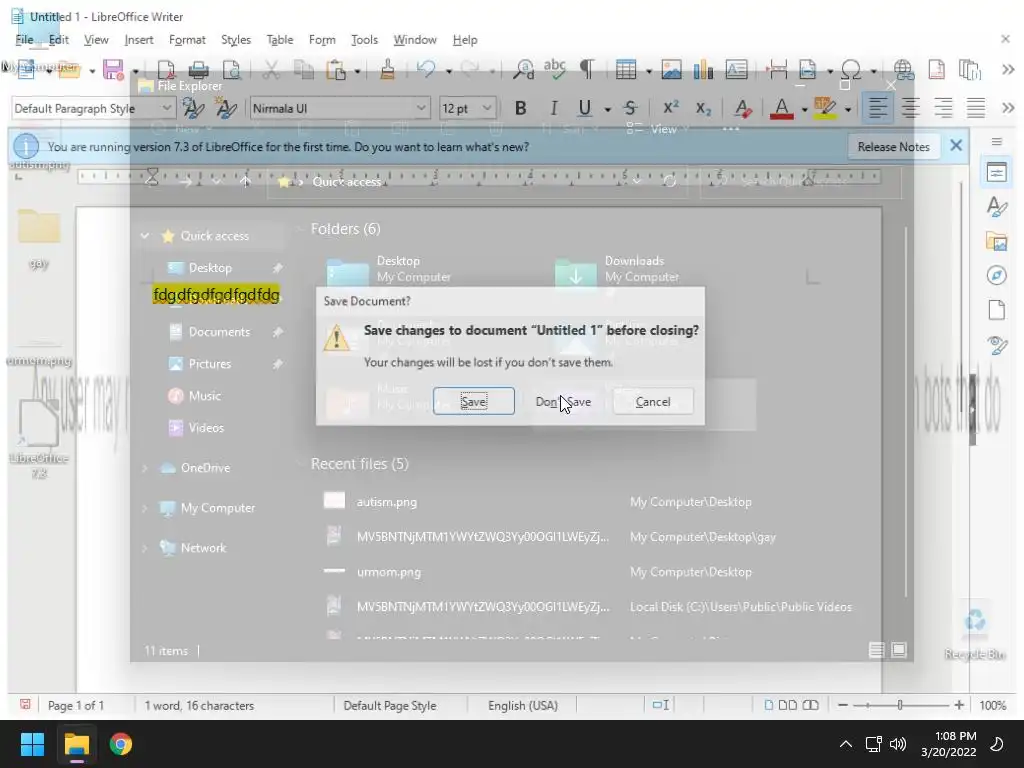Open the Table menu

280,40
